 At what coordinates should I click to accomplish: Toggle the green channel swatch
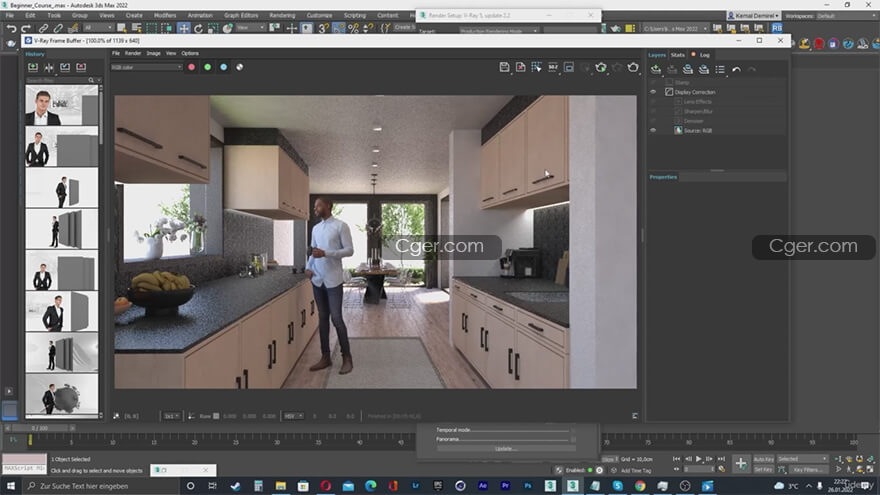(208, 67)
